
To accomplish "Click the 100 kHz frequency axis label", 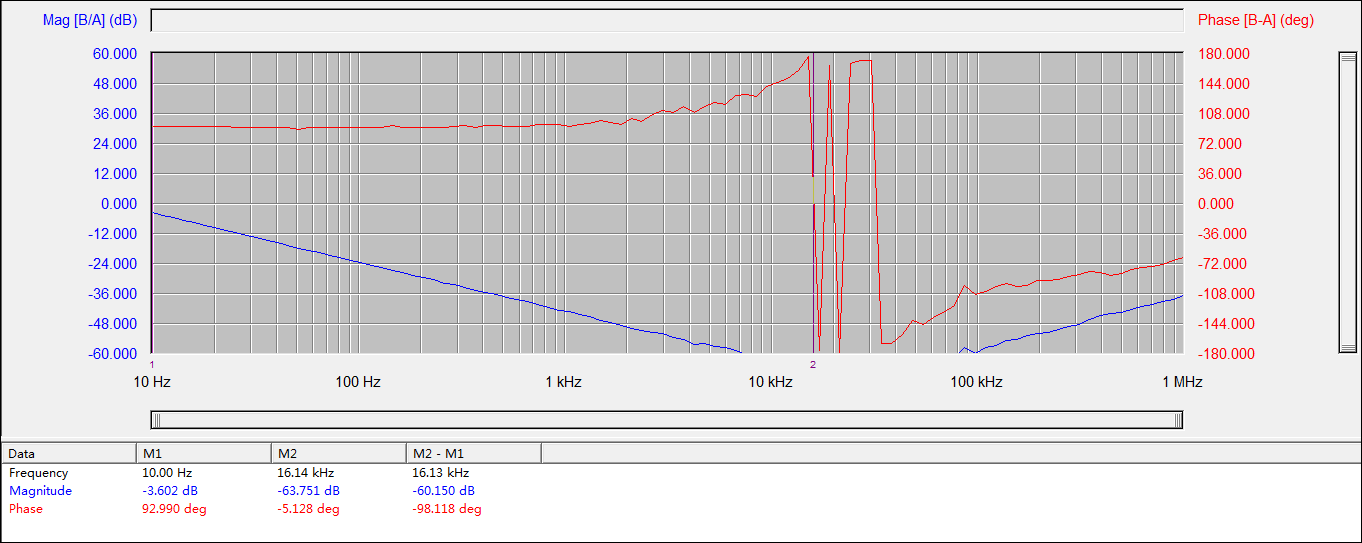I will click(976, 382).
